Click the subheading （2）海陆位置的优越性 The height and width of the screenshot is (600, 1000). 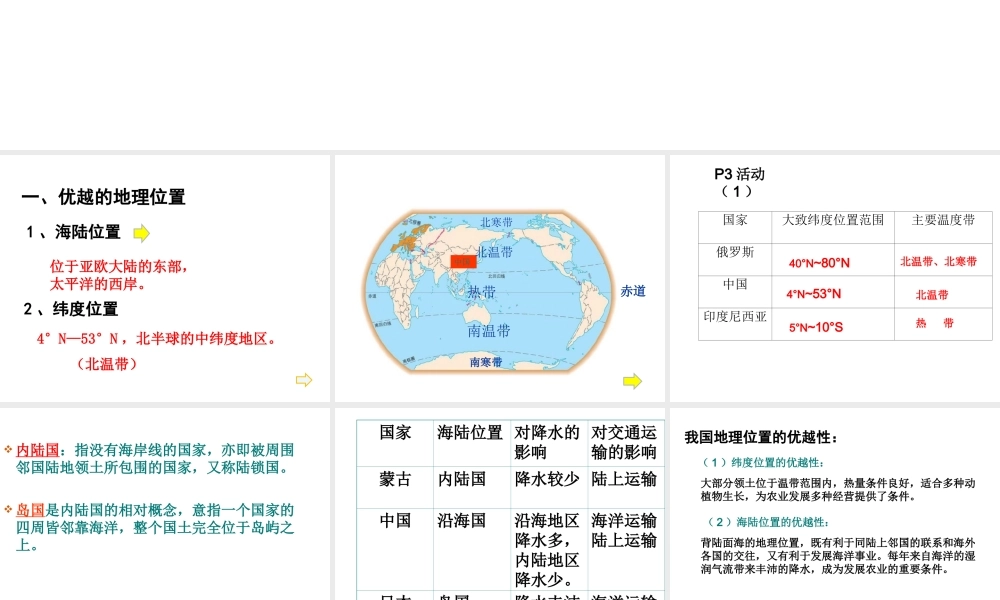[x=768, y=522]
